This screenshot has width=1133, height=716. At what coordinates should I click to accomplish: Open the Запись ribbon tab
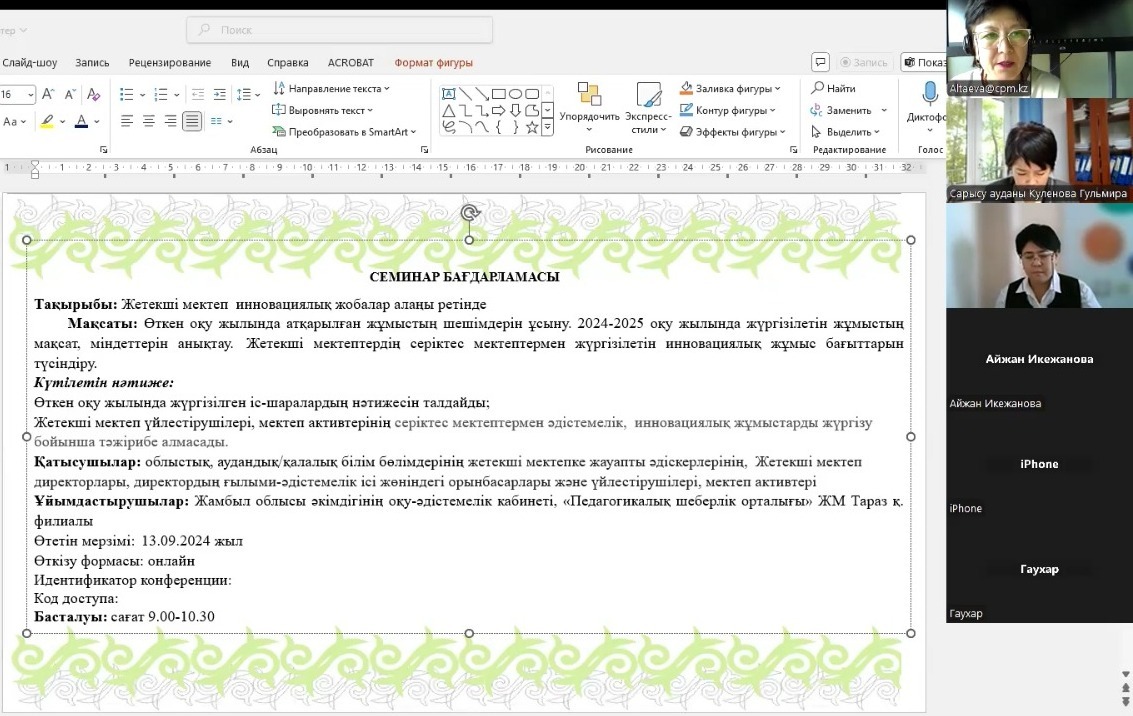[x=92, y=63]
